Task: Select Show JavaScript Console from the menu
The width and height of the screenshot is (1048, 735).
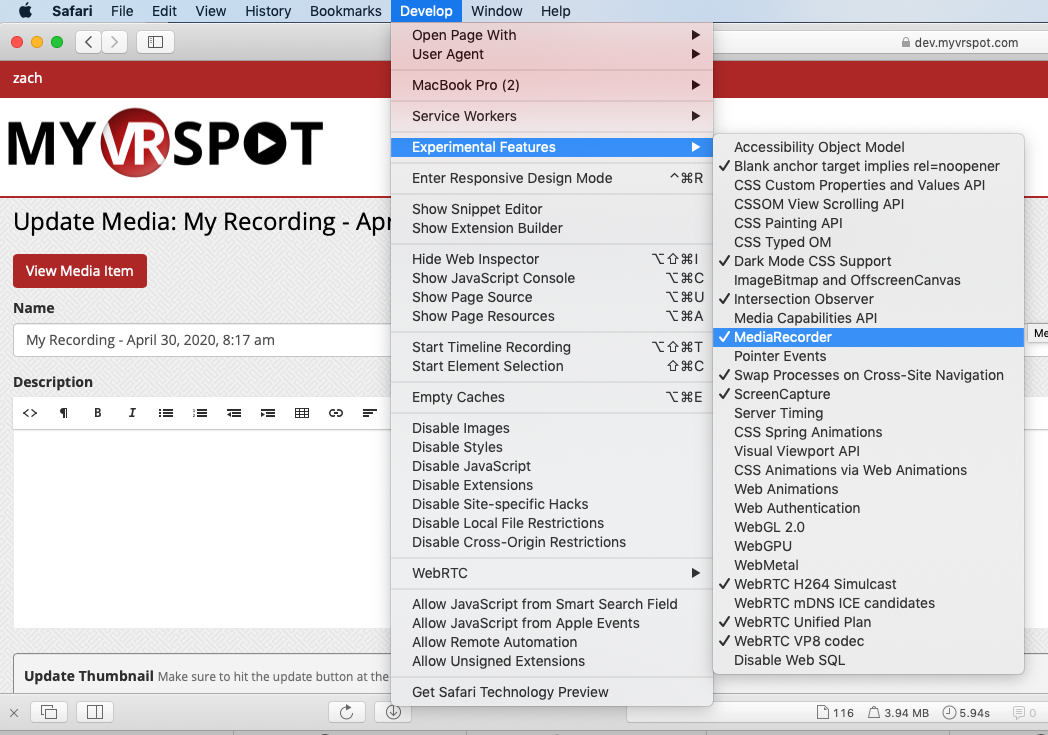Action: point(492,278)
